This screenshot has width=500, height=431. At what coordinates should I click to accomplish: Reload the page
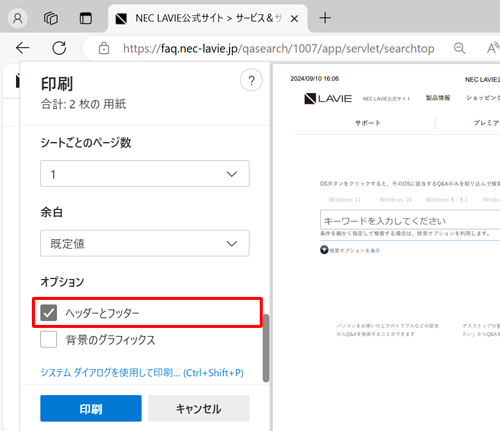[59, 48]
